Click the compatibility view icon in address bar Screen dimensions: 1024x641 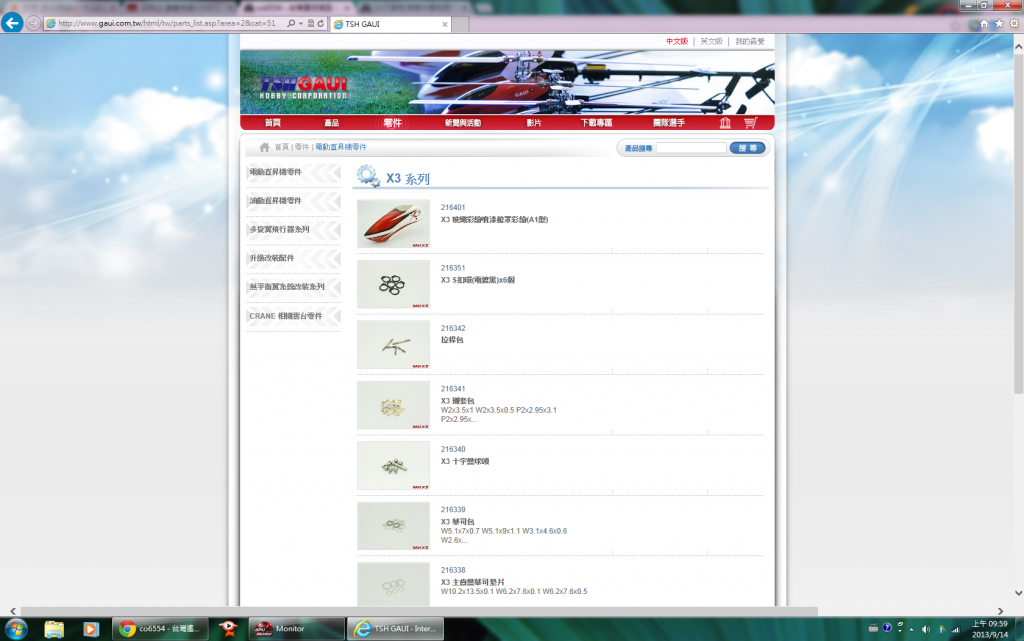point(311,23)
